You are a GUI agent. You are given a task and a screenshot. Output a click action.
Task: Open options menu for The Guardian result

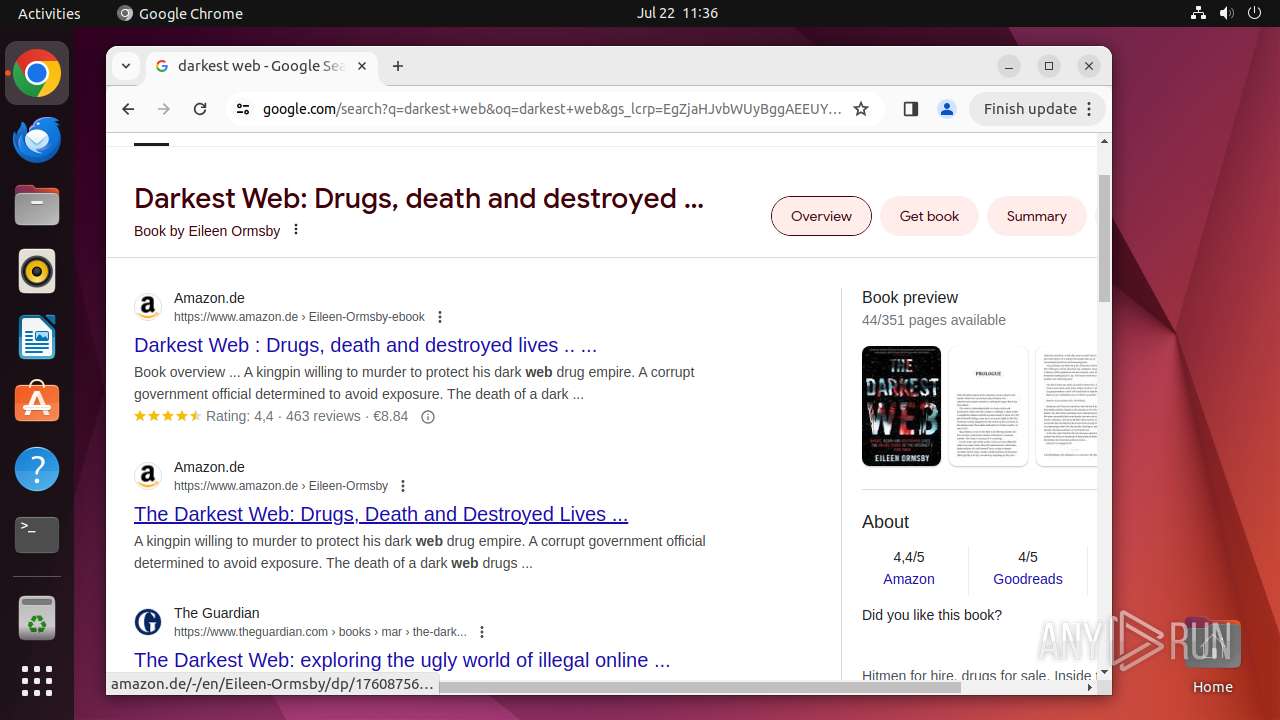tap(482, 632)
